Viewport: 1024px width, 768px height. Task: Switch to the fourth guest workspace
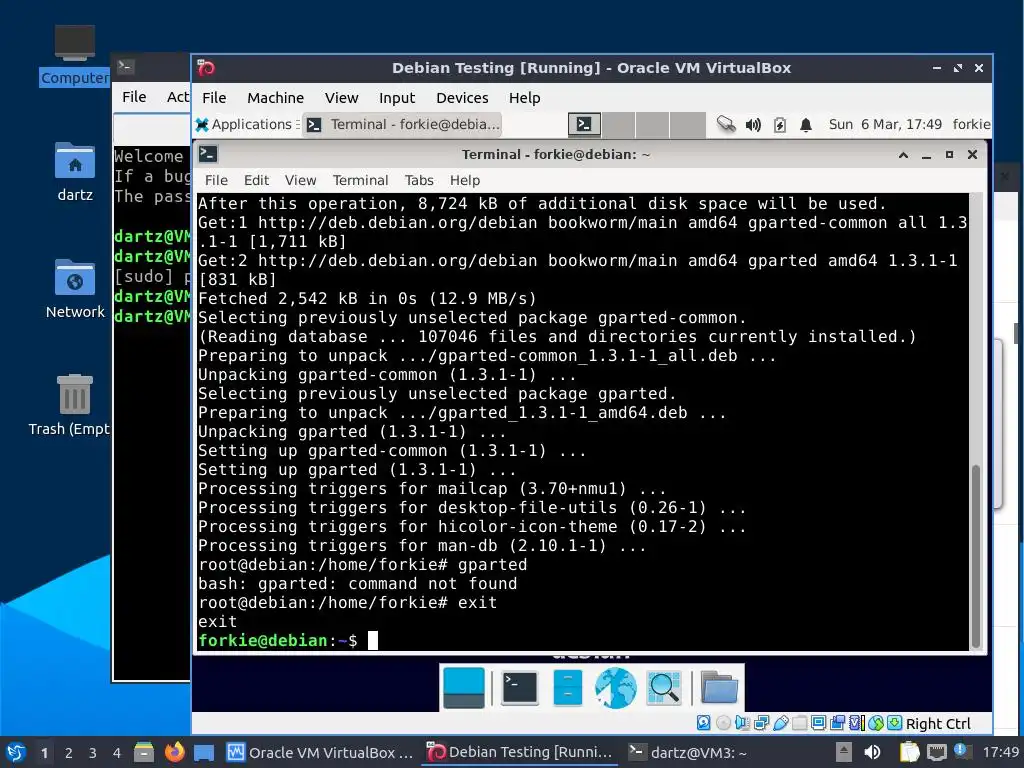click(688, 124)
